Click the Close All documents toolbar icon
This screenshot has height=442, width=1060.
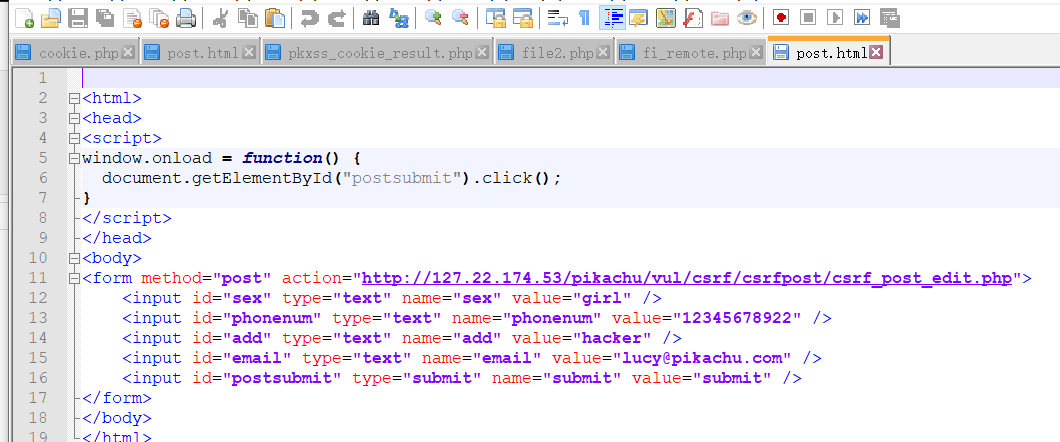pyautogui.click(x=159, y=18)
